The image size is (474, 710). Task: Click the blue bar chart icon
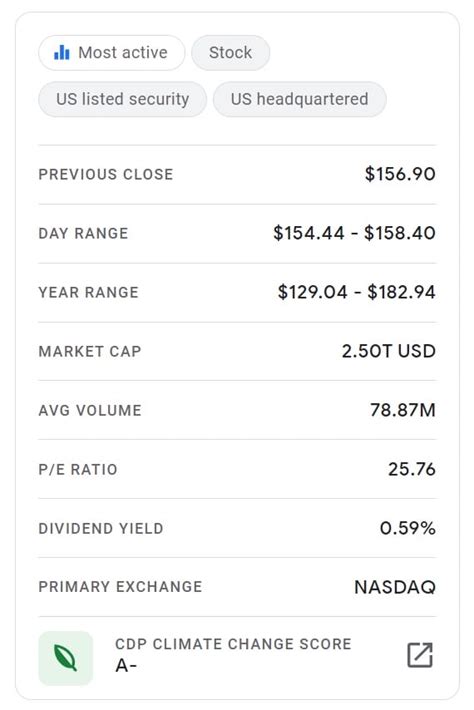pos(62,53)
